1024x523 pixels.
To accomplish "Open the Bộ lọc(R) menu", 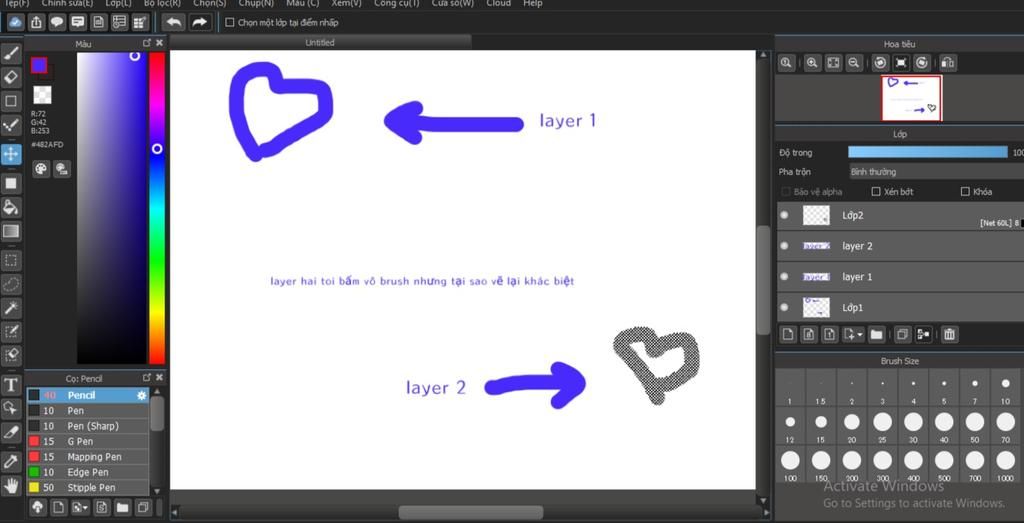I will [x=162, y=3].
